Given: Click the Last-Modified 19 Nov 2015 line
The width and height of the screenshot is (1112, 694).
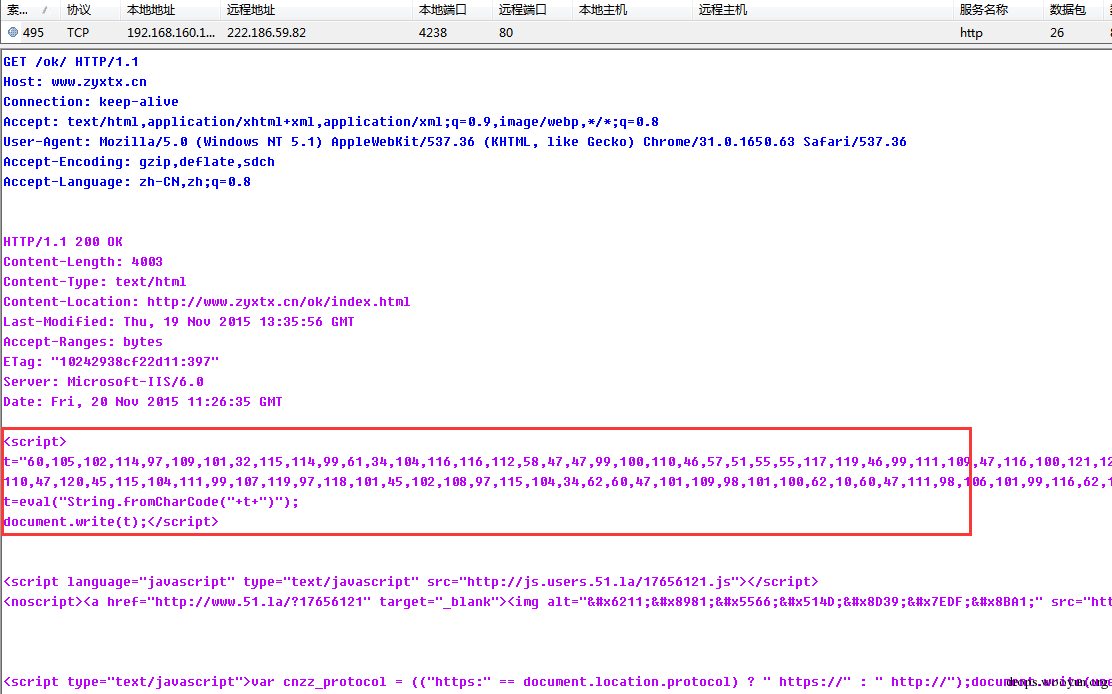Looking at the screenshot, I should [179, 321].
